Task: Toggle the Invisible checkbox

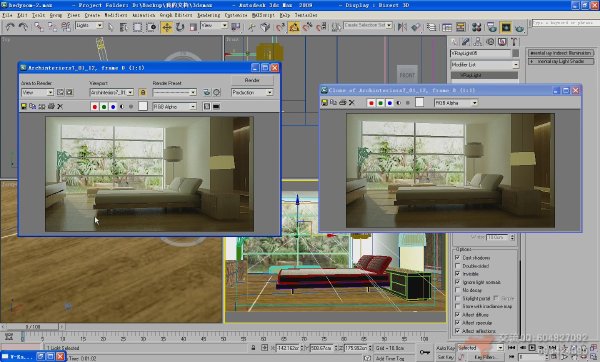Action: coord(457,274)
